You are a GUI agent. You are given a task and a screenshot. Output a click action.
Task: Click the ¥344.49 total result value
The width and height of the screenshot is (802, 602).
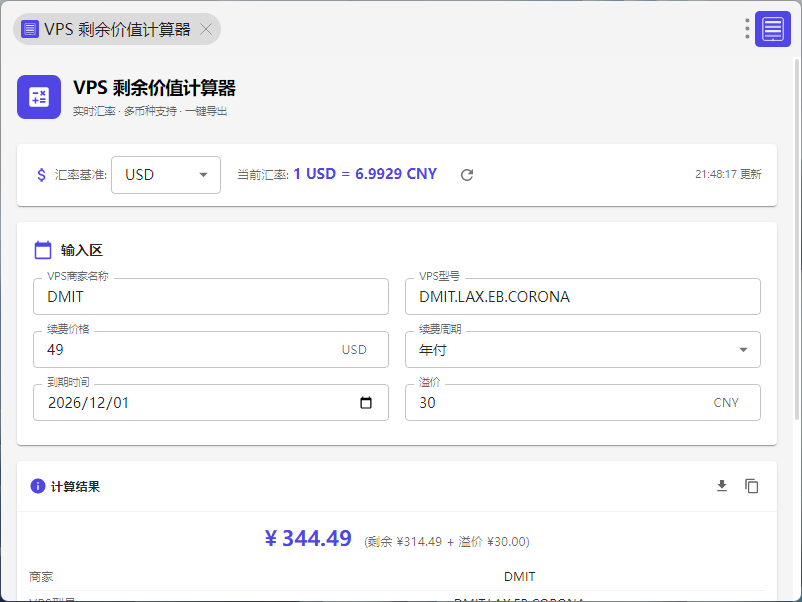click(308, 539)
